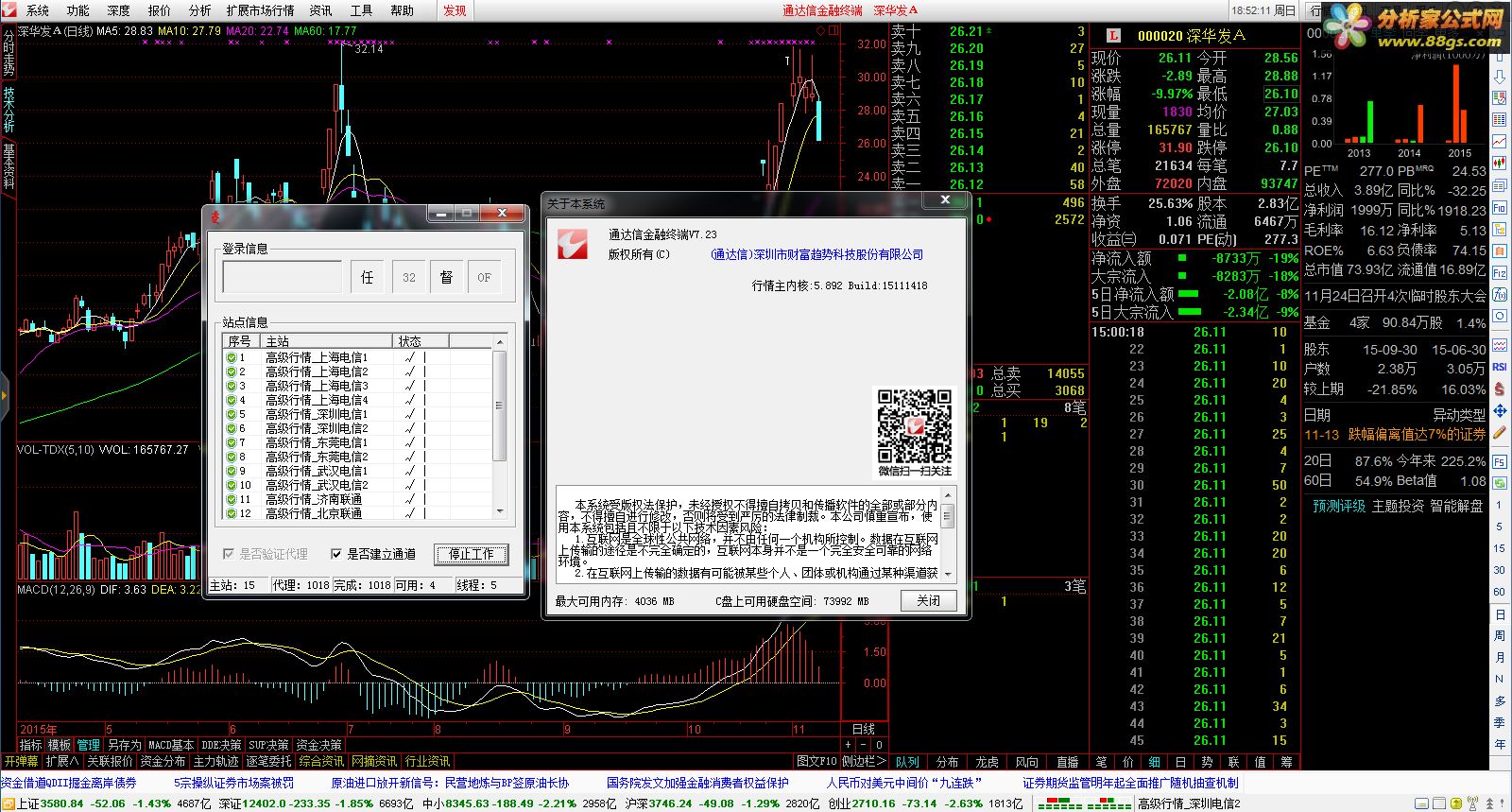
Task: Select the DDE决策 indicator tab
Action: tap(221, 745)
